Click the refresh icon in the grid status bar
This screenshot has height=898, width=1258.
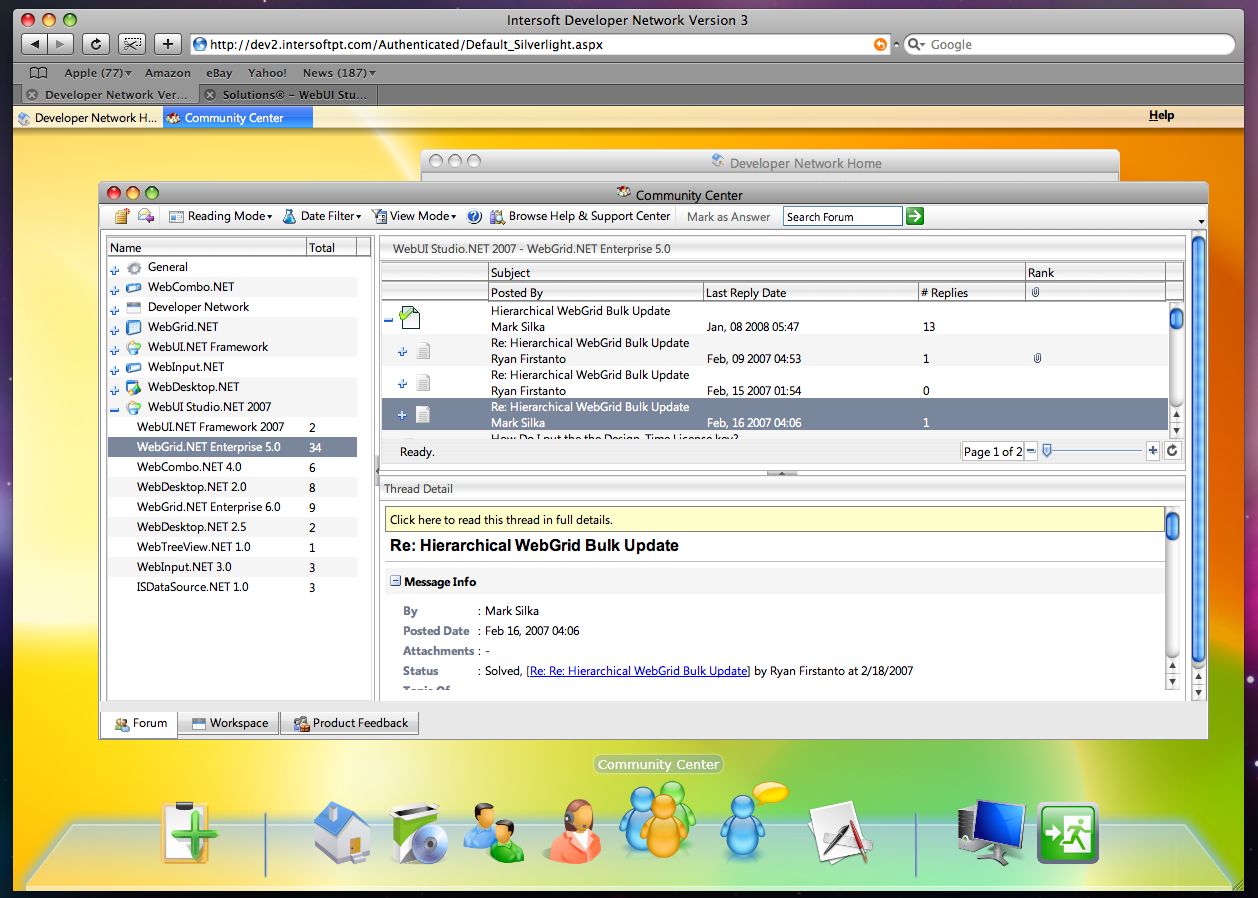point(1172,451)
